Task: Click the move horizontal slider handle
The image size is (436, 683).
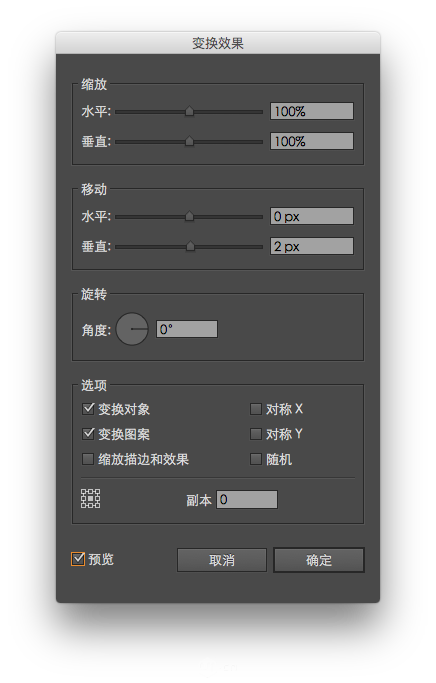Action: coord(189,216)
